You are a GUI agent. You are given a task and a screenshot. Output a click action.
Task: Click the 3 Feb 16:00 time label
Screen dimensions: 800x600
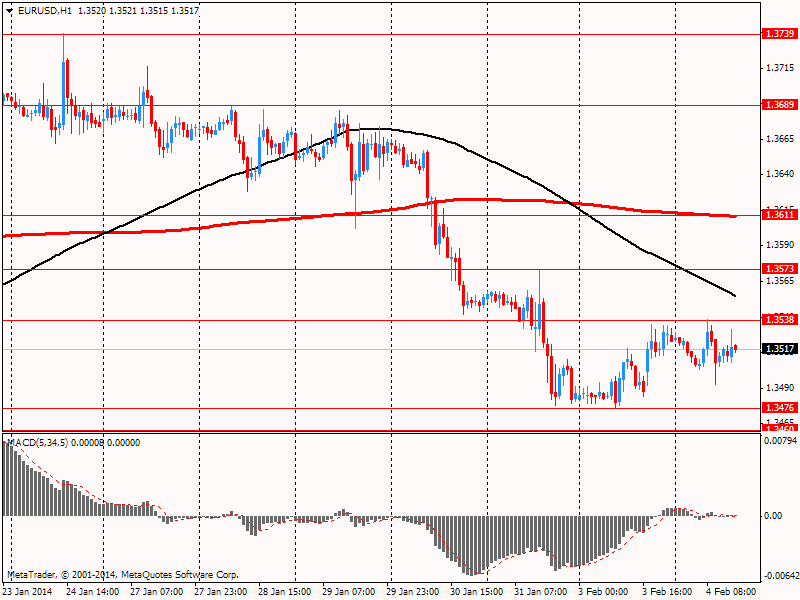668,592
